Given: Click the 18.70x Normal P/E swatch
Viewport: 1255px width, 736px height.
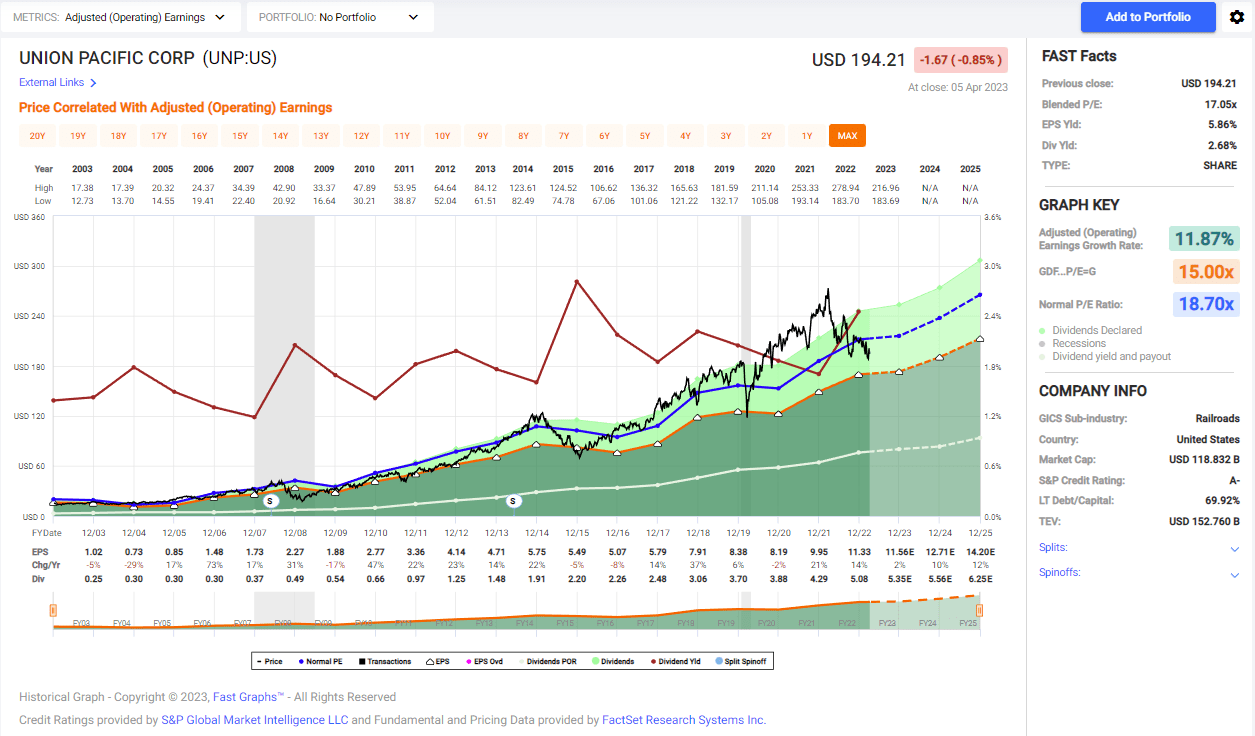Looking at the screenshot, I should (1205, 304).
